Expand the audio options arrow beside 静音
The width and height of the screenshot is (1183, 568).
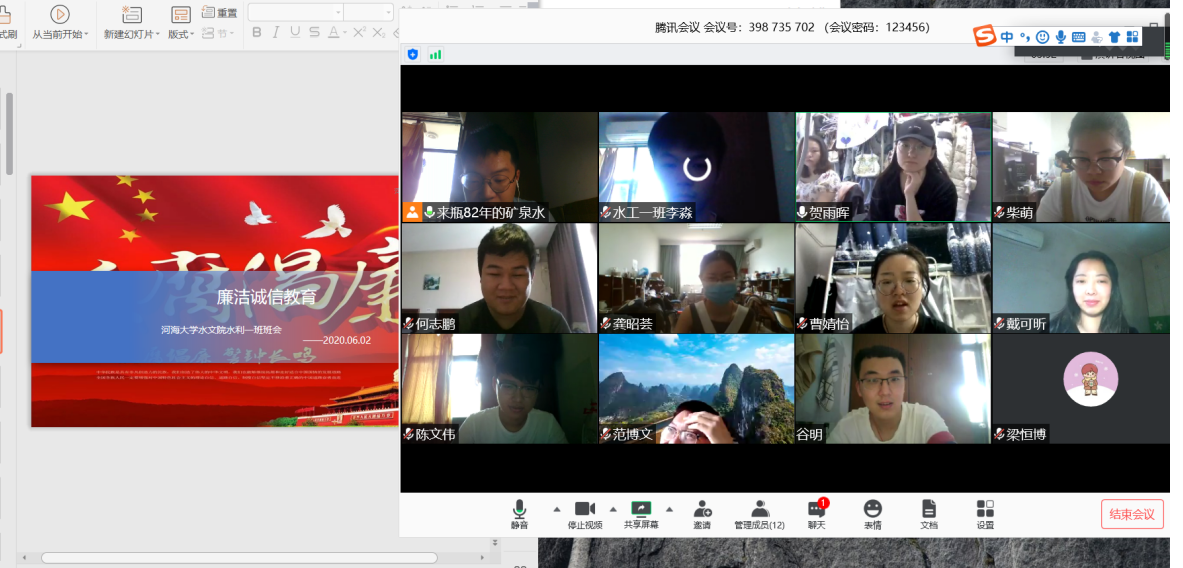point(557,508)
